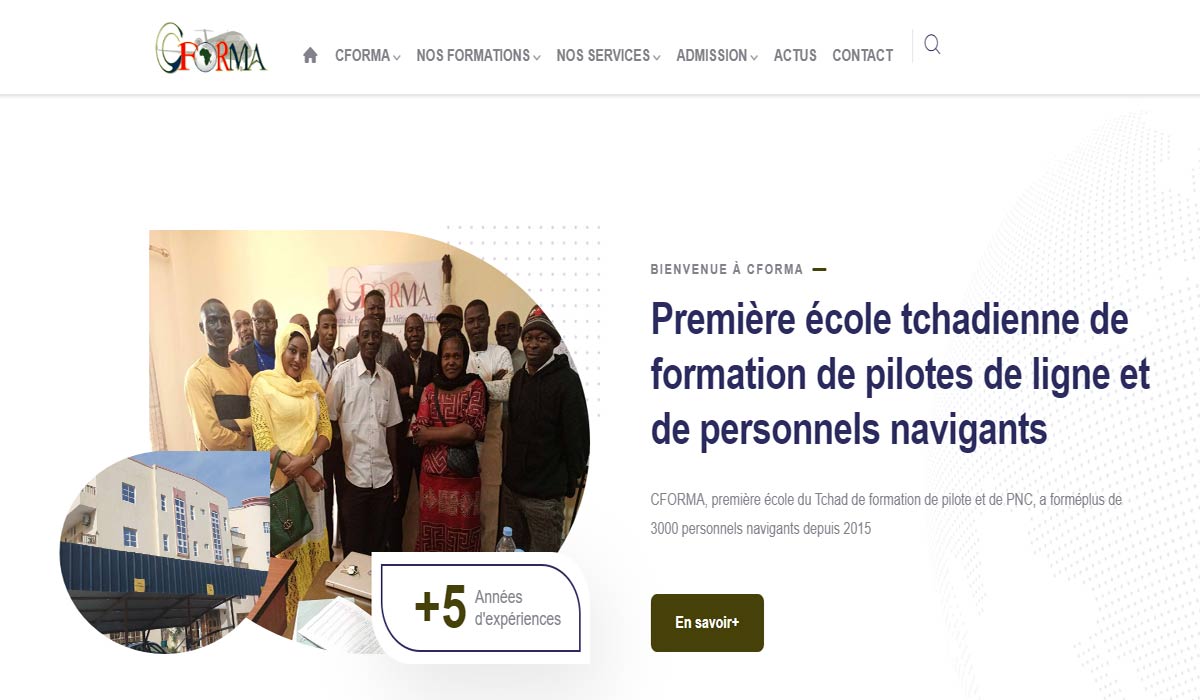Go to homepage via house icon
This screenshot has width=1200, height=700.
tap(310, 56)
